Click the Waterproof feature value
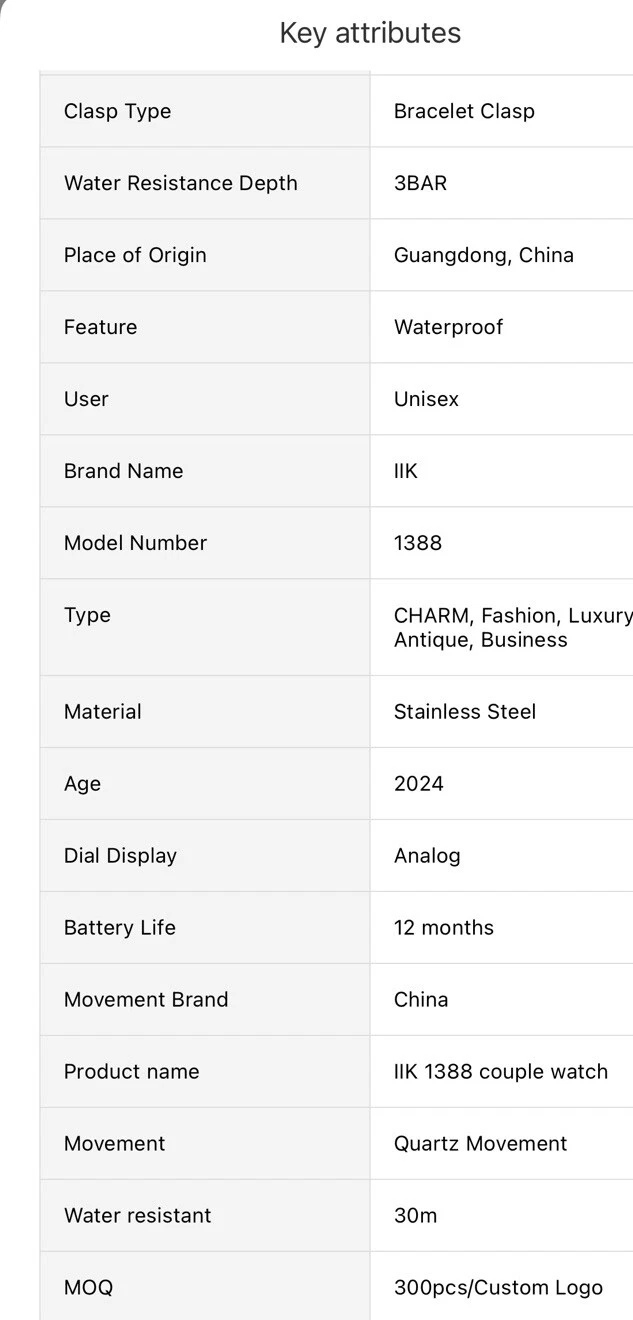This screenshot has height=1320, width=633. tap(448, 327)
